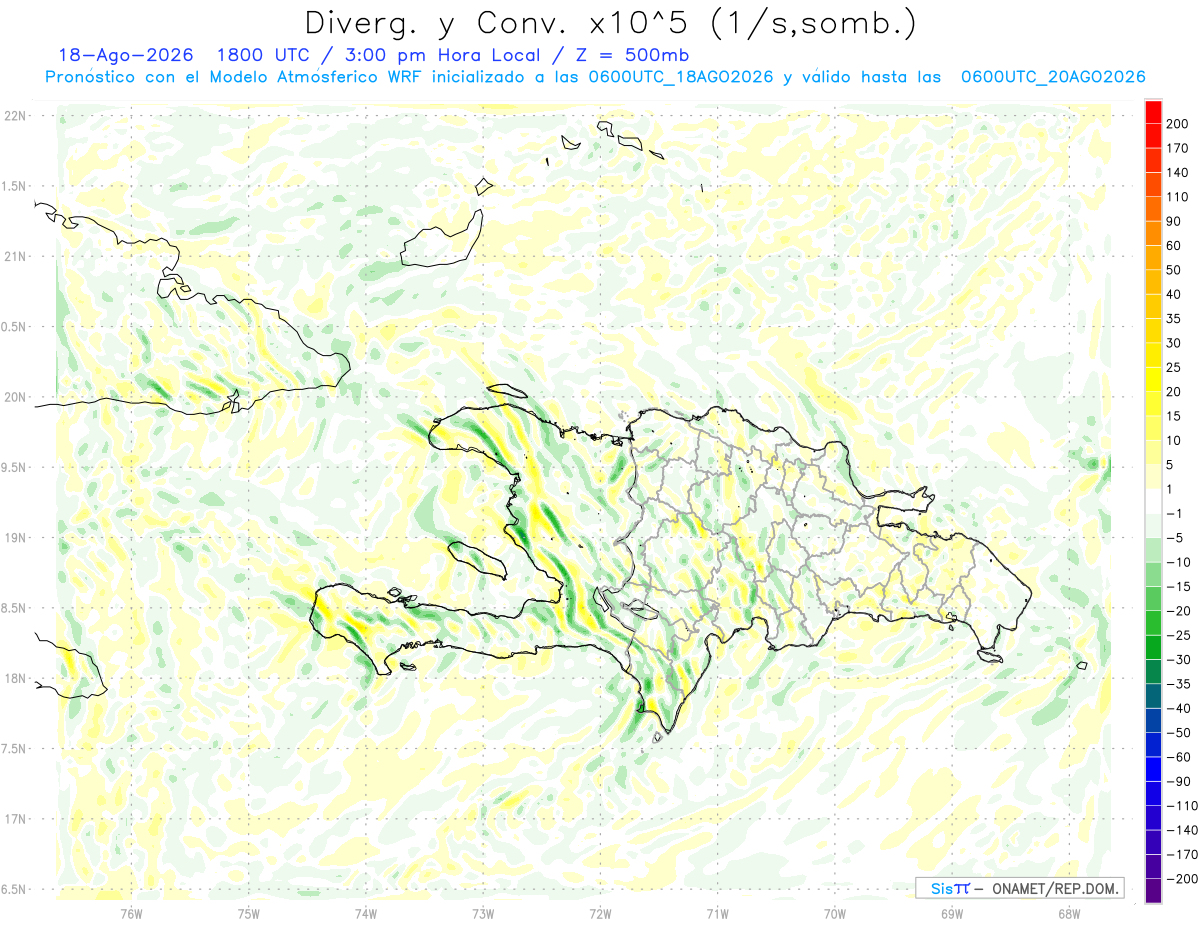Click the '9.5N' latitude label
This screenshot has width=1200, height=927.
(14, 467)
